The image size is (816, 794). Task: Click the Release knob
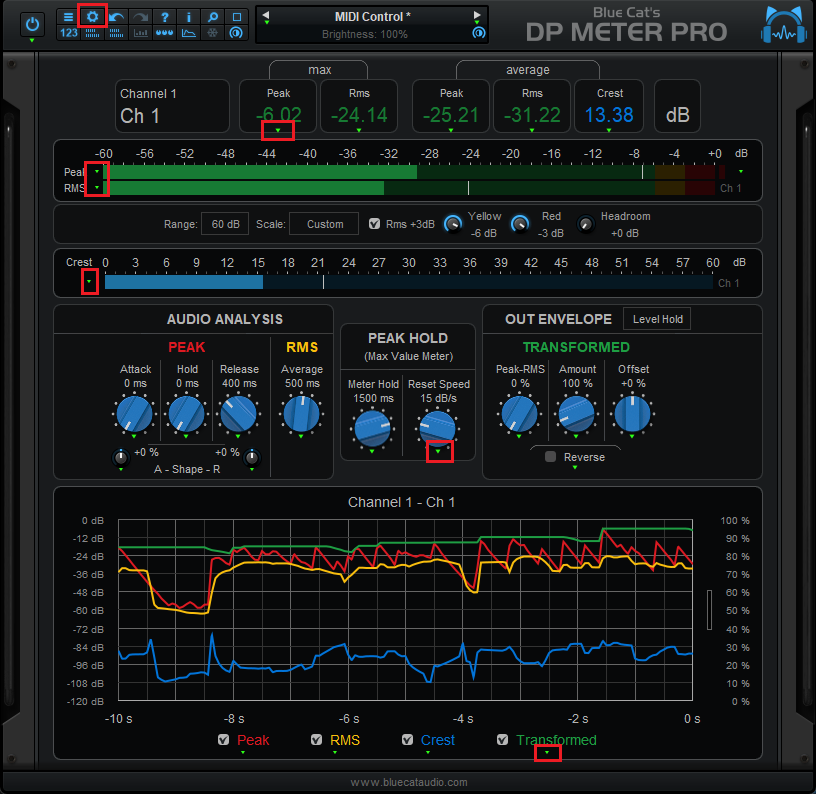coord(238,414)
